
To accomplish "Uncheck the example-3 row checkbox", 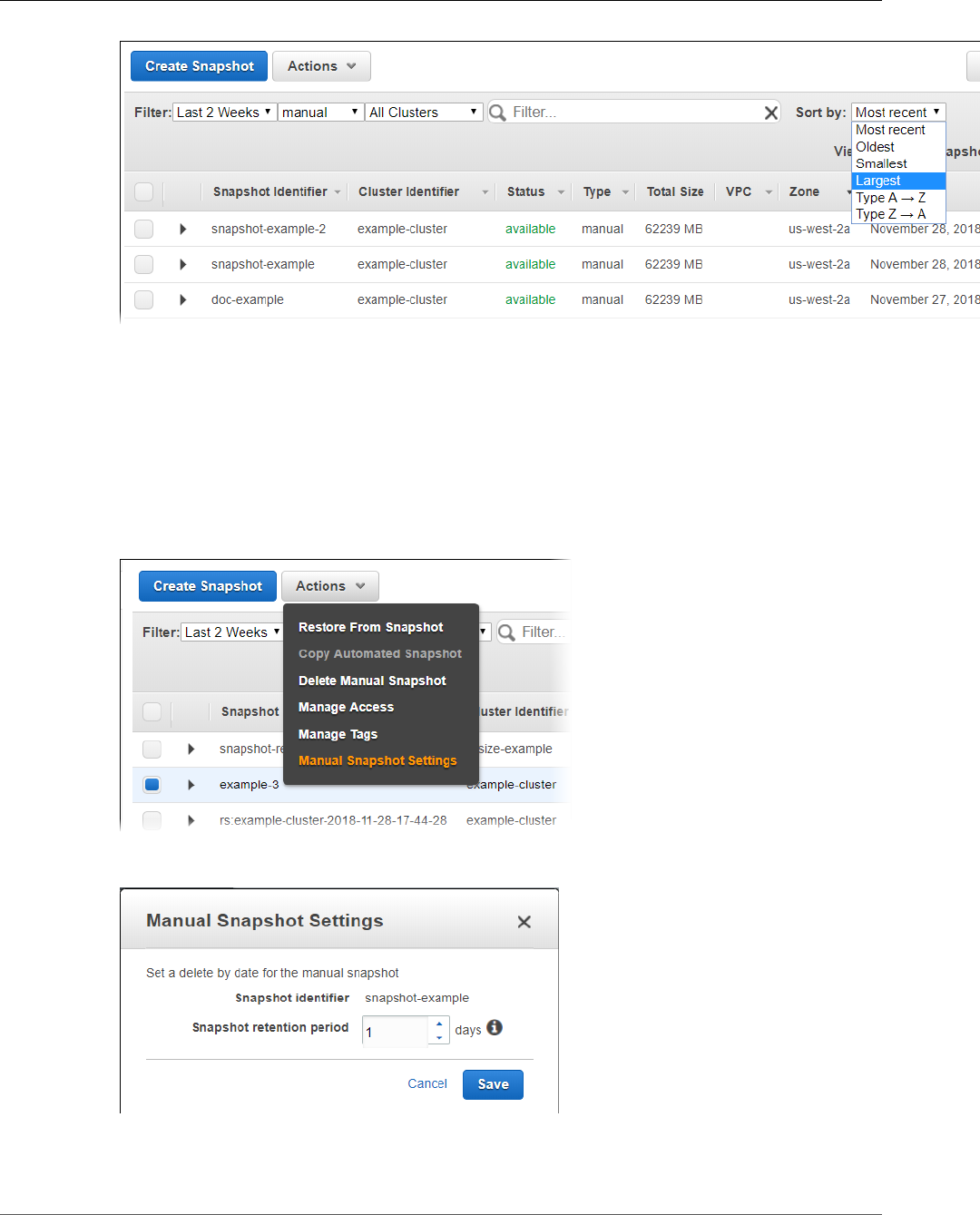I will click(152, 785).
